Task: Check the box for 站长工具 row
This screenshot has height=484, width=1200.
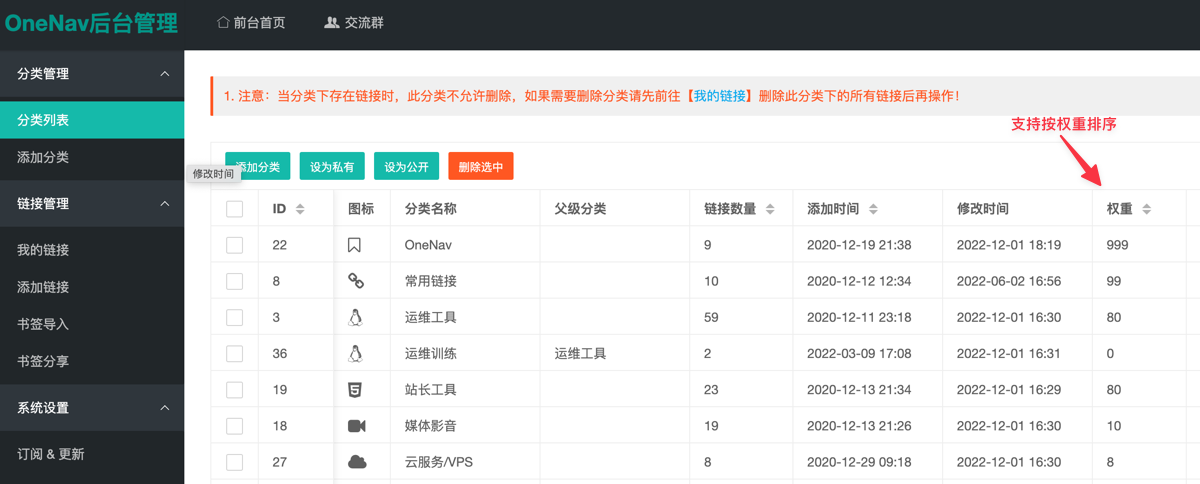Action: click(235, 389)
